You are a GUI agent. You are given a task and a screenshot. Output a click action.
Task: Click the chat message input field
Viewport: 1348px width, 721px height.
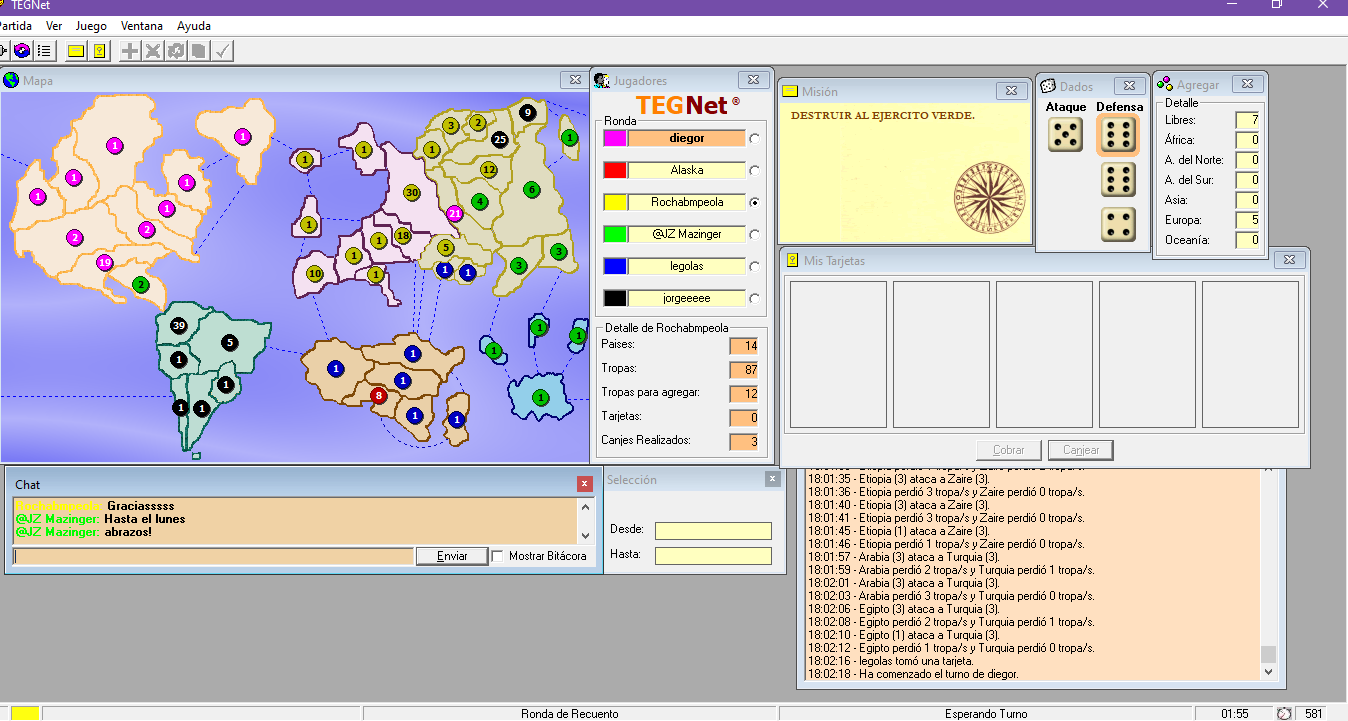[x=213, y=556]
